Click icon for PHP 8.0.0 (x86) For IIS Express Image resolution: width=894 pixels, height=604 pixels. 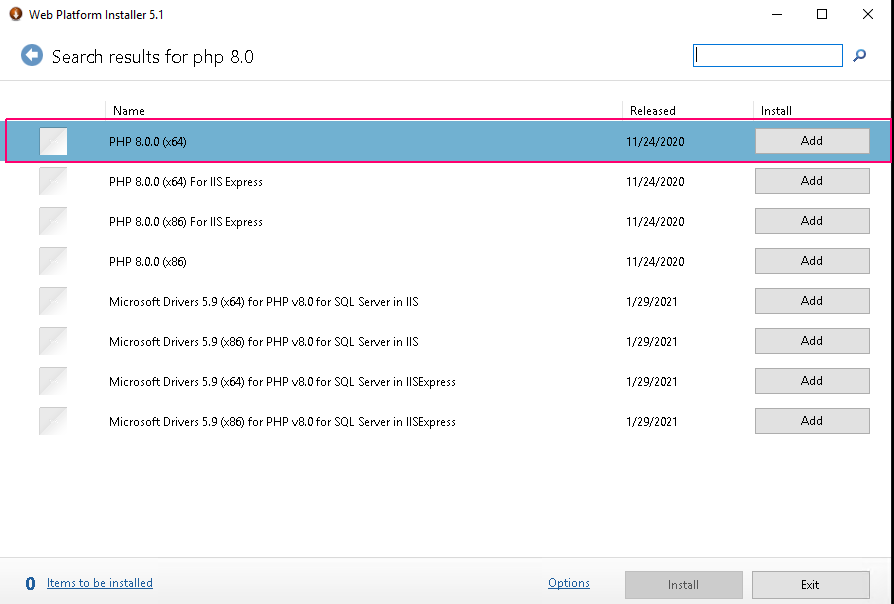click(53, 221)
